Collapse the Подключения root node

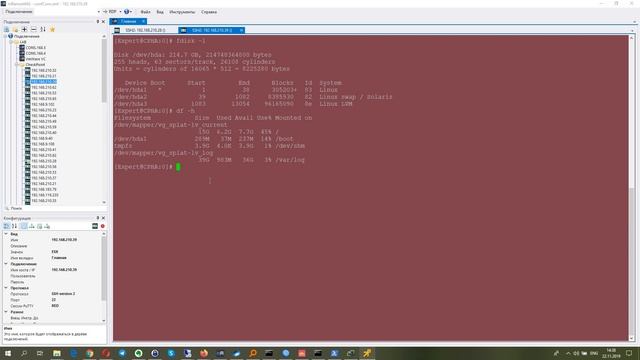coord(5,36)
